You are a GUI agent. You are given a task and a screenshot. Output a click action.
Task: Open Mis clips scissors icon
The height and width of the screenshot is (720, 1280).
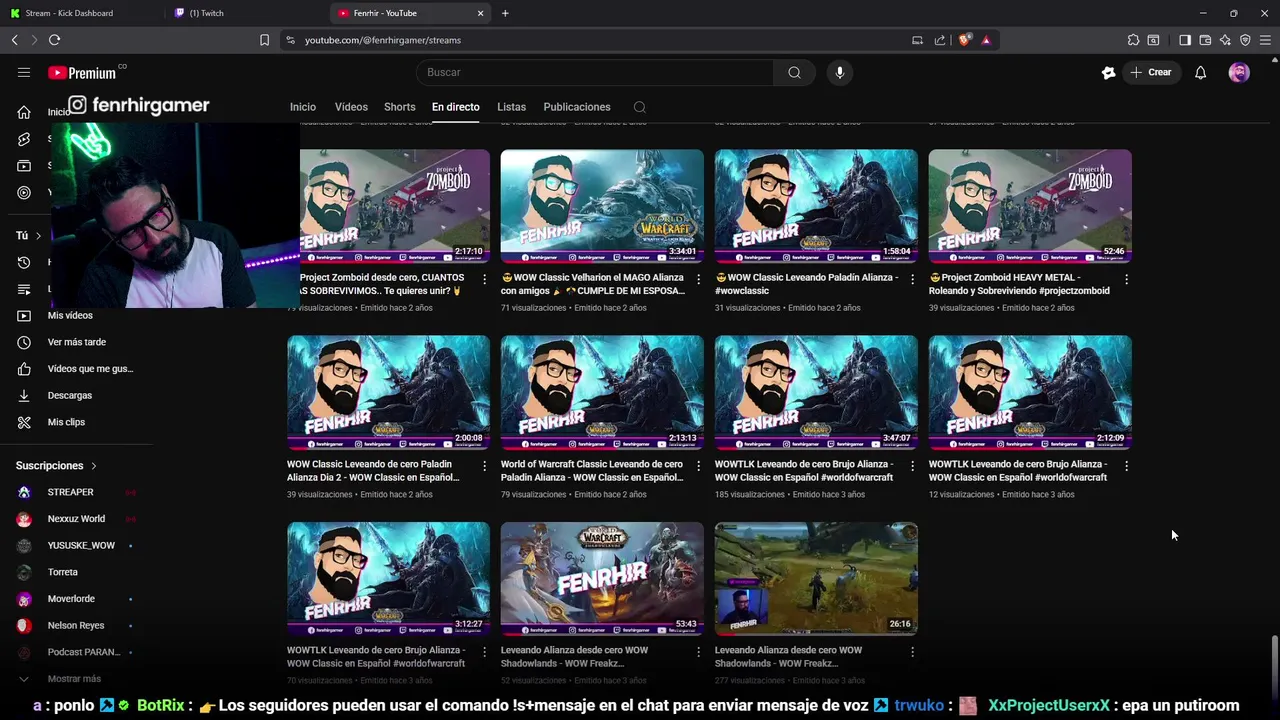click(24, 422)
